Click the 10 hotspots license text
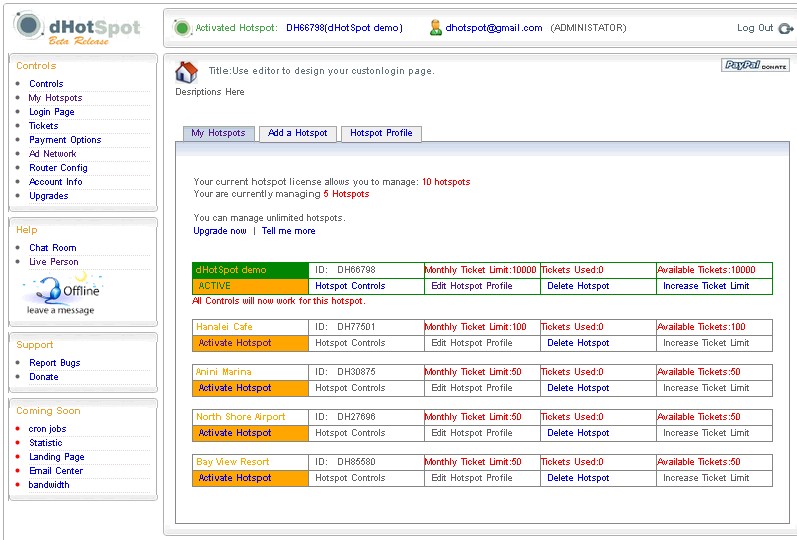This screenshot has width=797, height=540. pos(446,182)
